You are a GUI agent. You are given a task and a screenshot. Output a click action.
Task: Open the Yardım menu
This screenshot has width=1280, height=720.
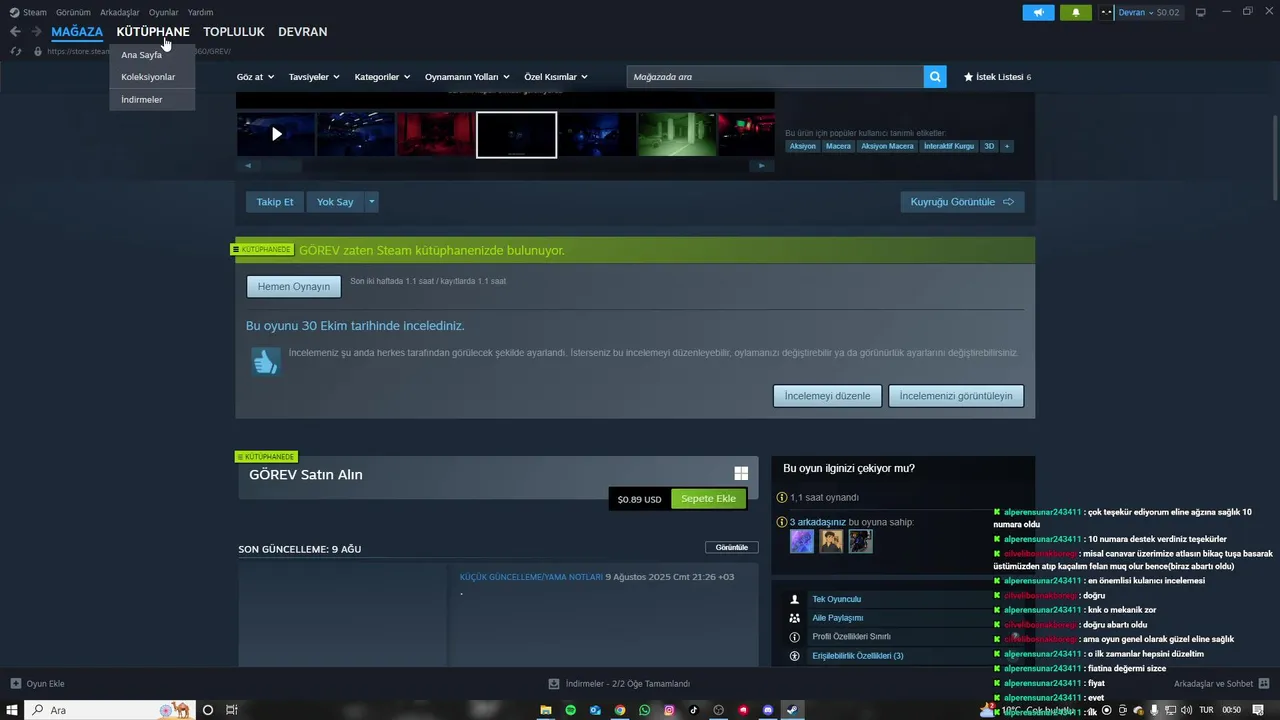coord(200,13)
